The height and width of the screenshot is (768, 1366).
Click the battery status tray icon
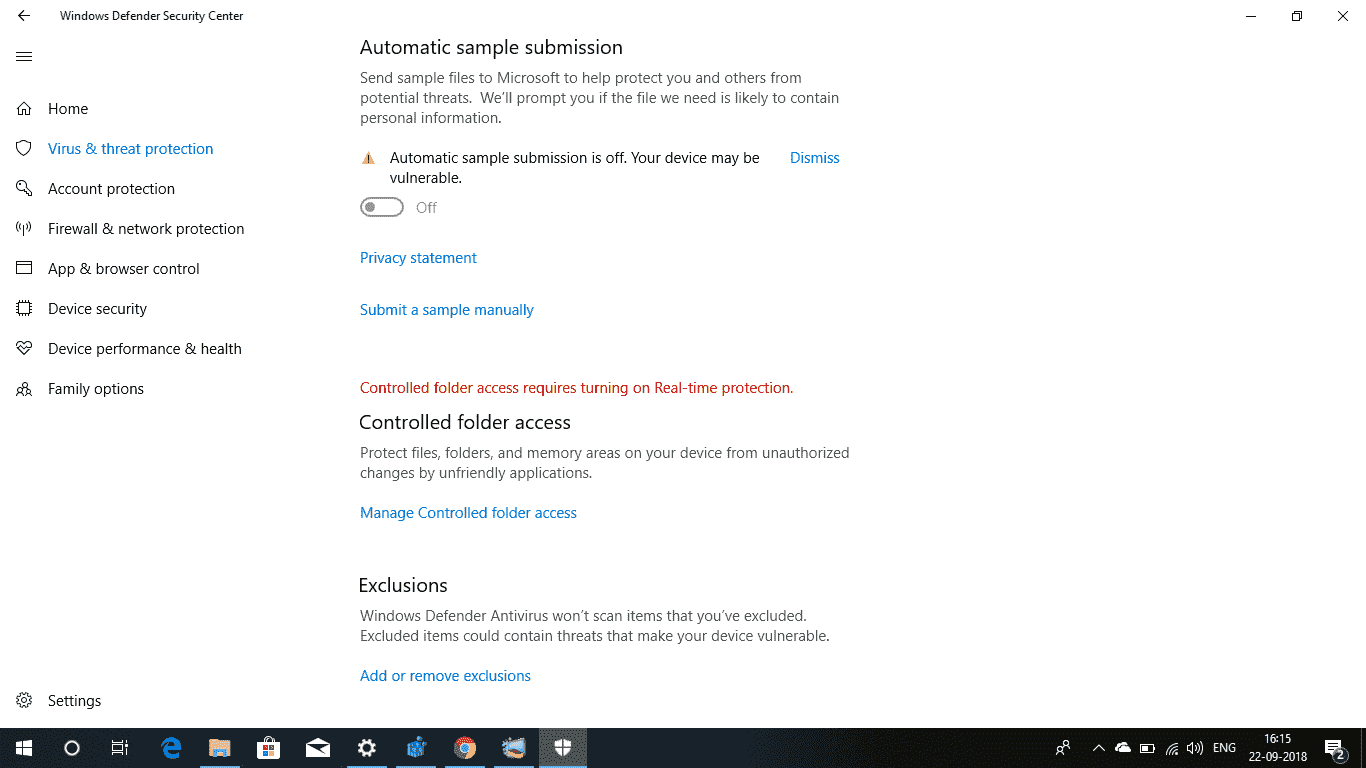point(1148,748)
